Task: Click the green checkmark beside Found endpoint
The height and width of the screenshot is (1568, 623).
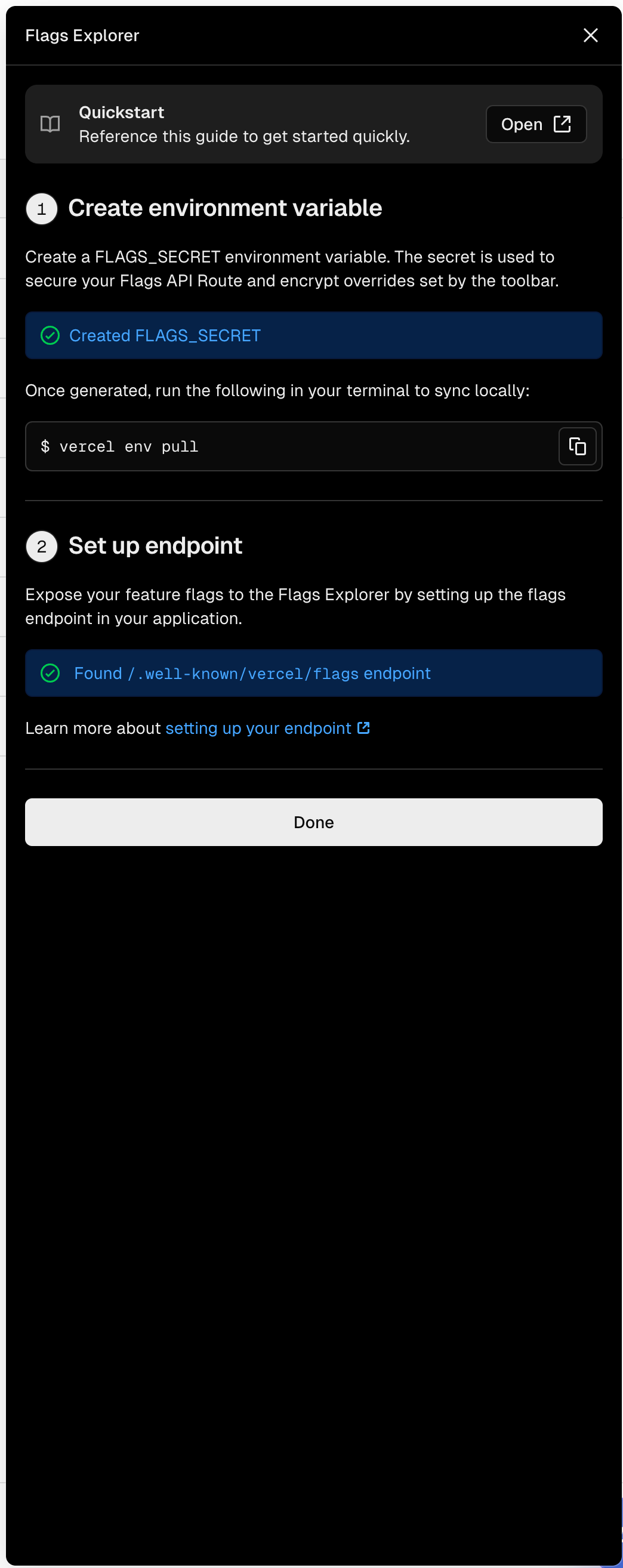Action: tap(50, 673)
